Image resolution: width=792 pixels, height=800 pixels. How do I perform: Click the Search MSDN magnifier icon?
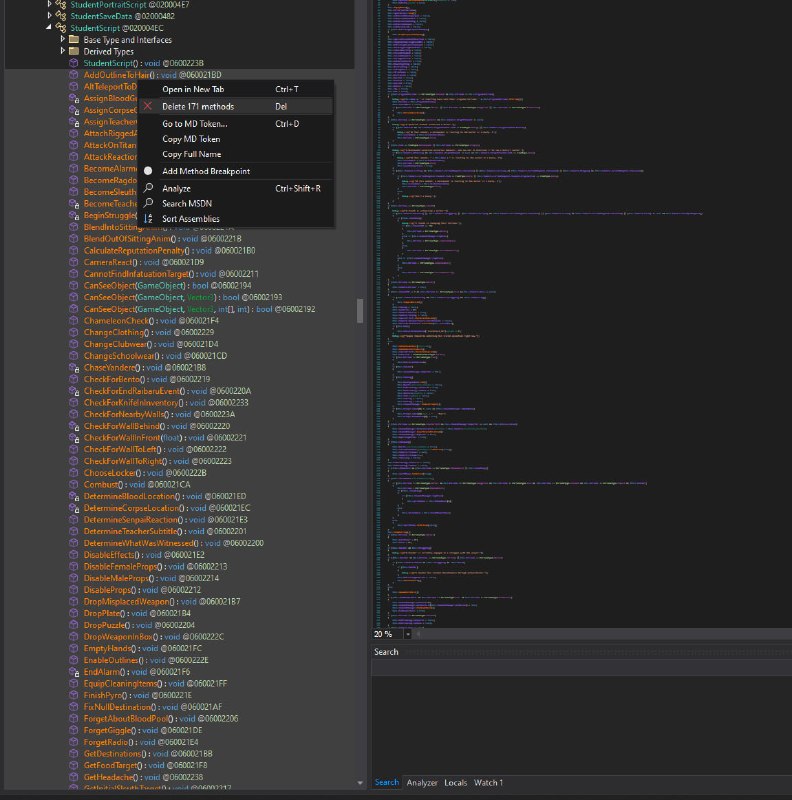tap(148, 203)
